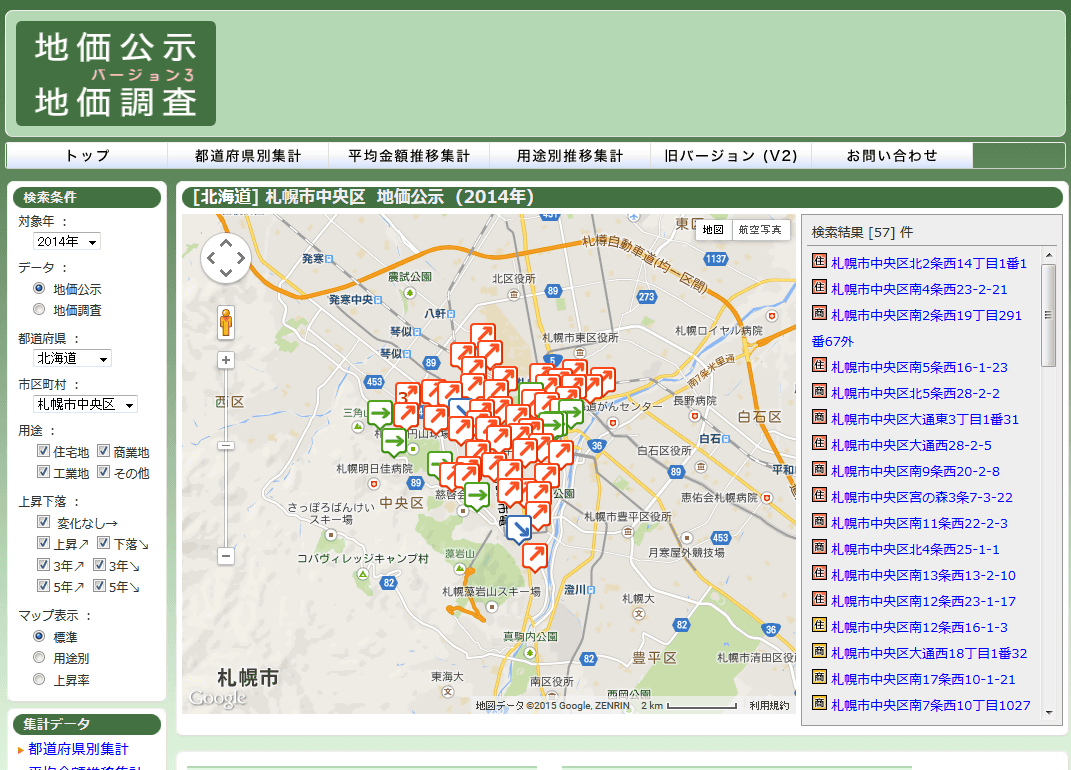
Task: Click the 住 icon beside 宮の森3条7-3-22
Action: pyautogui.click(x=819, y=495)
